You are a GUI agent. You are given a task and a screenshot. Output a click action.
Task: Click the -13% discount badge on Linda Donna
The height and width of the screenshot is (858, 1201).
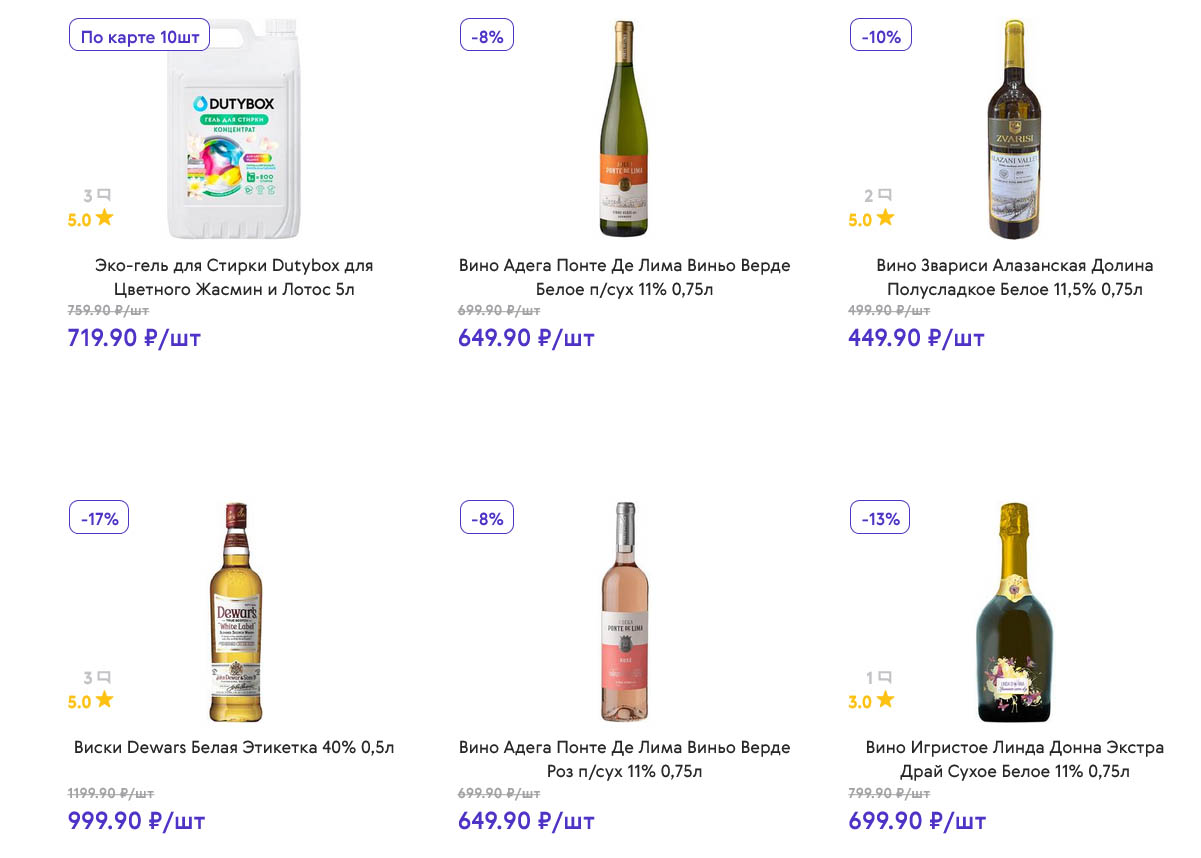pos(880,518)
